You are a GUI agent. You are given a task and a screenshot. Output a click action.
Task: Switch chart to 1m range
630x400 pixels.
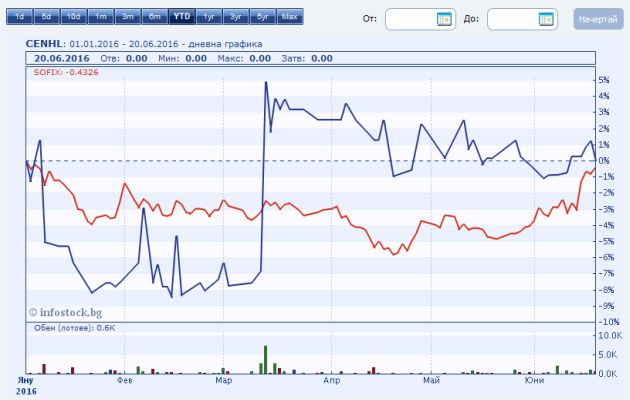101,17
